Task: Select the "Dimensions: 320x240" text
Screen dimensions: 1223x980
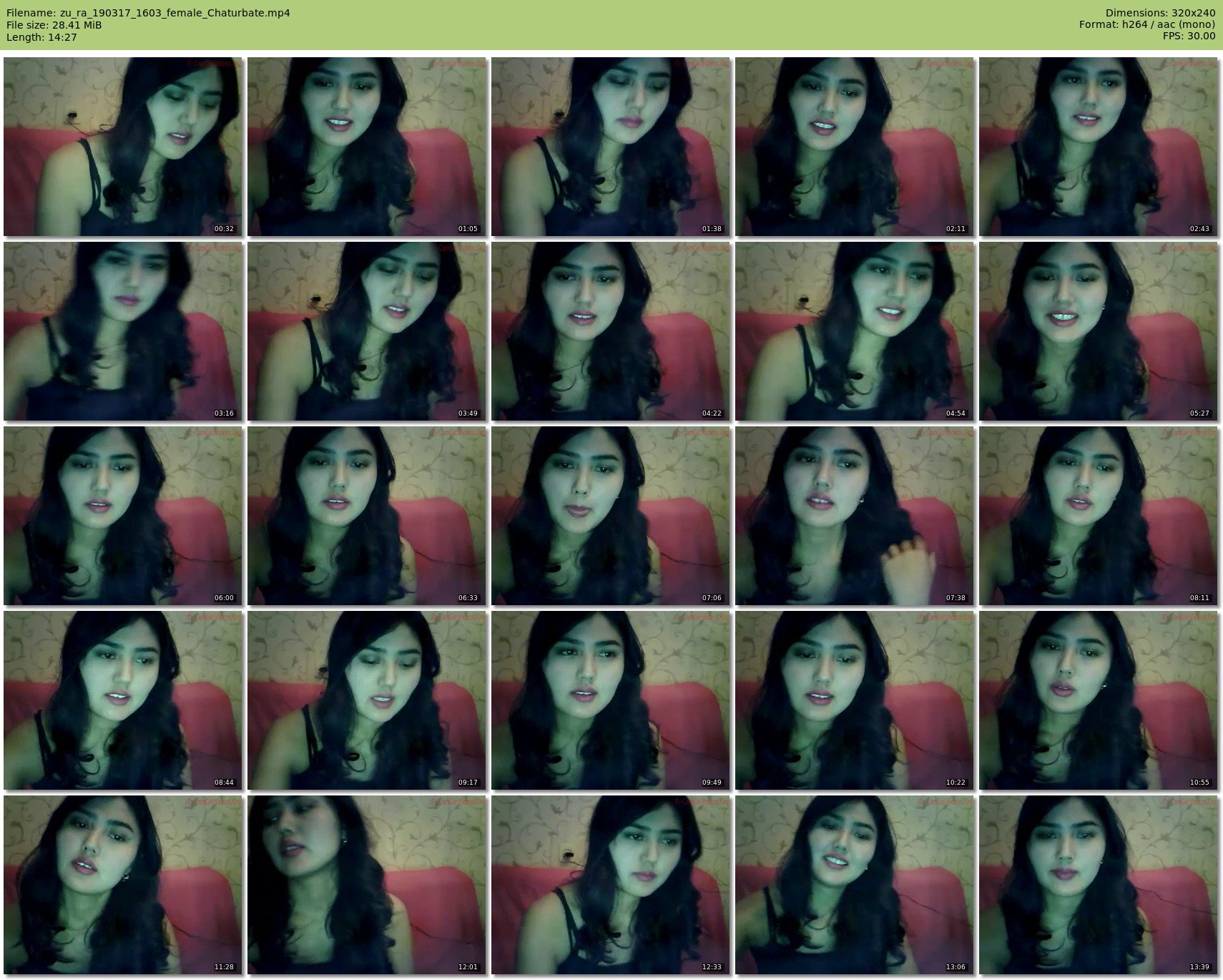Action: point(1160,13)
